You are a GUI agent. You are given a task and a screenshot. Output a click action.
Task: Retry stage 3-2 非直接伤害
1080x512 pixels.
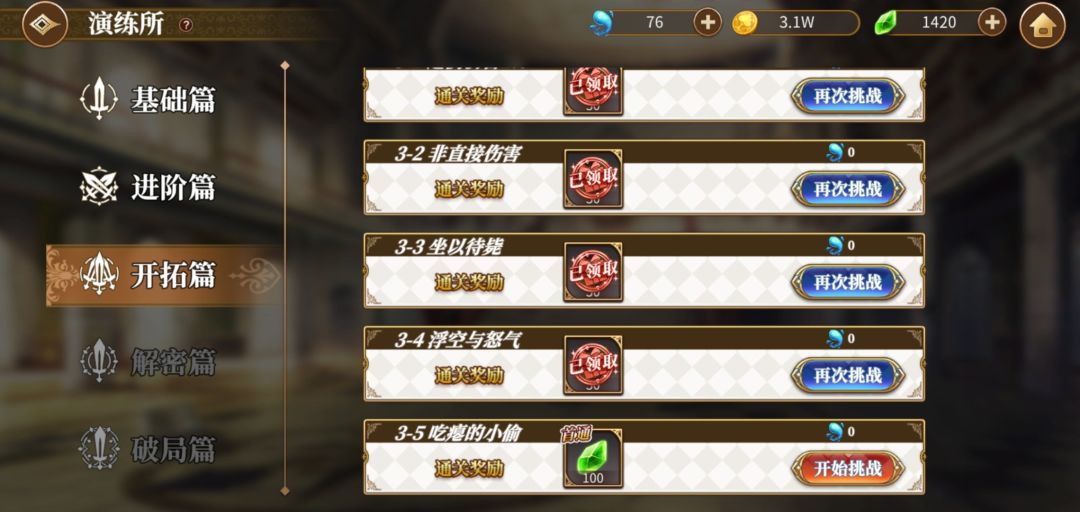[x=848, y=189]
